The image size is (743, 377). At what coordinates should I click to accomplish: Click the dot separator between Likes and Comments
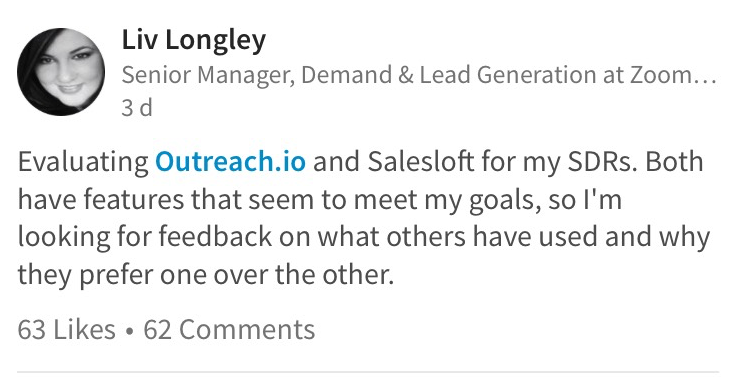click(x=130, y=331)
